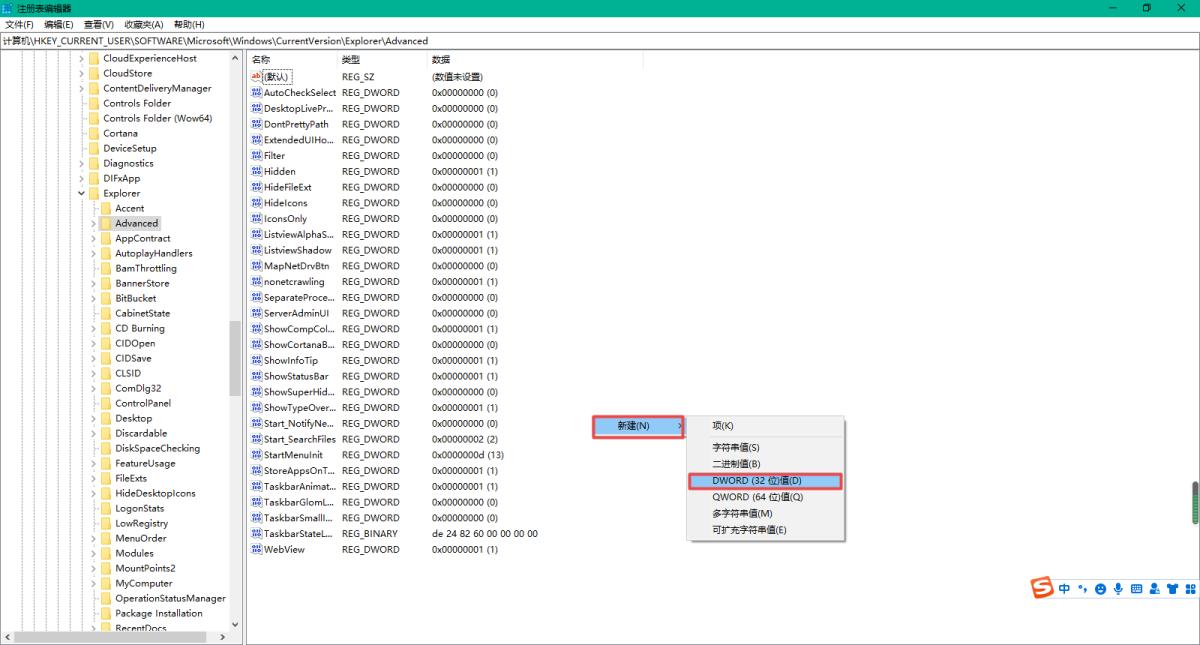Open the Sogou soft keyboard
This screenshot has width=1200, height=645.
(x=1137, y=589)
